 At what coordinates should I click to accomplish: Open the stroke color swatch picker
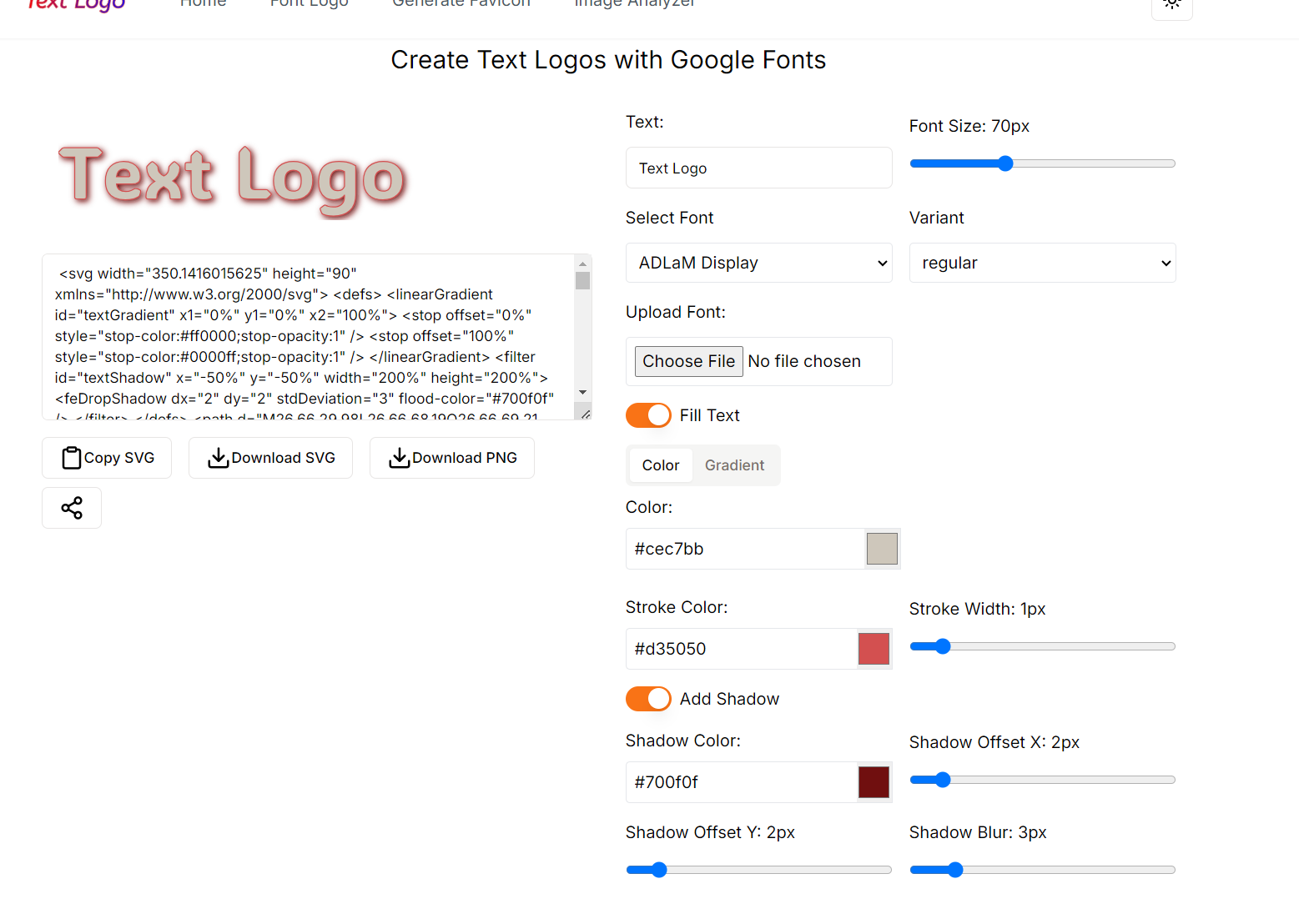click(x=873, y=648)
